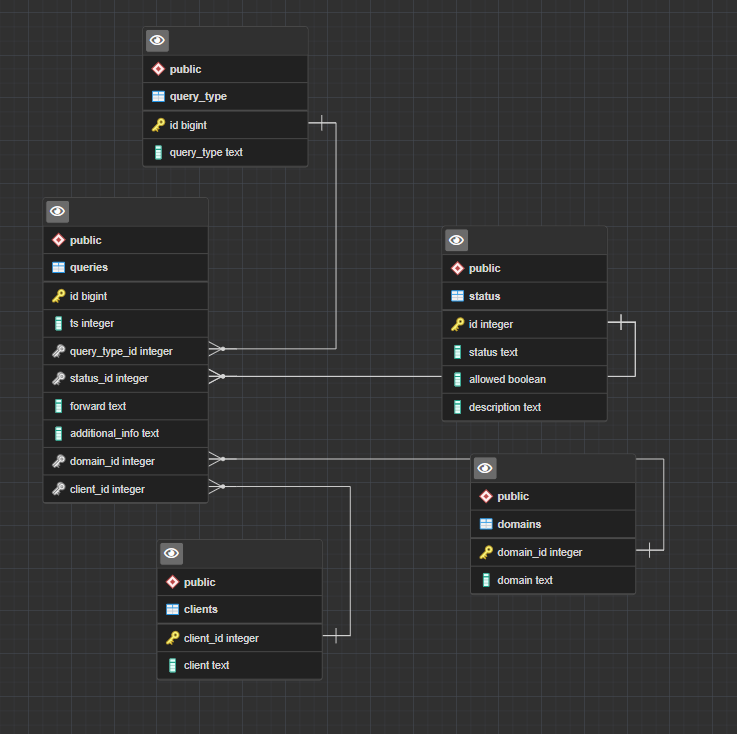Select 'forward text' column
This screenshot has height=734, width=737.
tap(125, 406)
